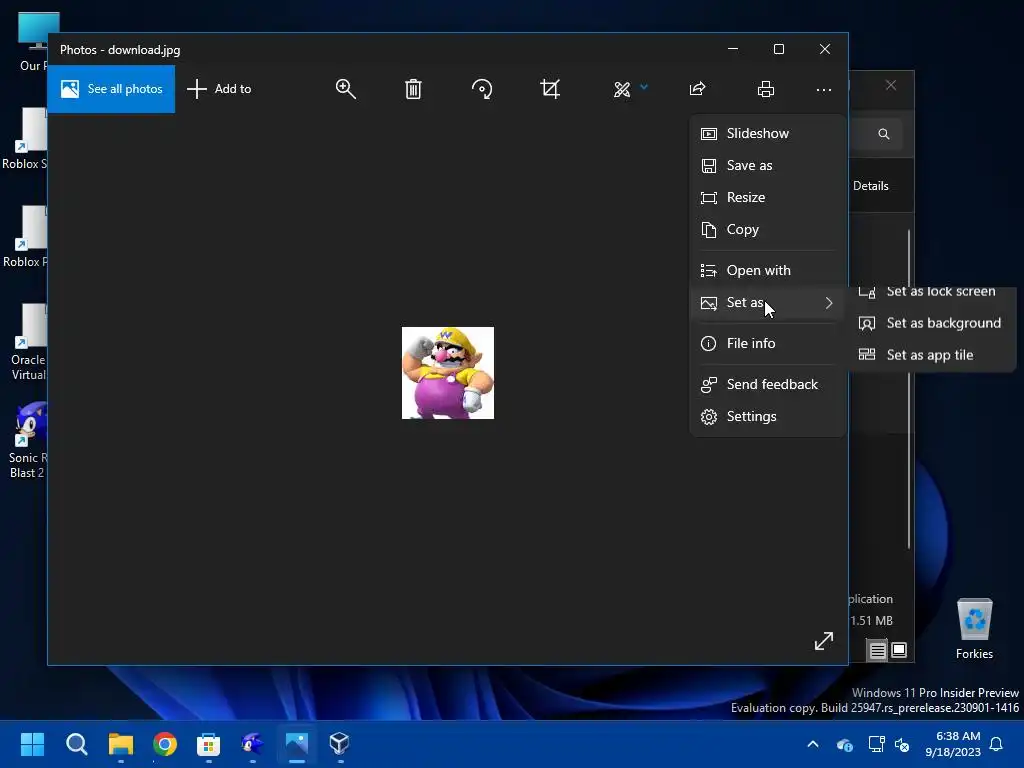The image size is (1024, 768).
Task: Click the network tray icon
Action: click(x=876, y=744)
